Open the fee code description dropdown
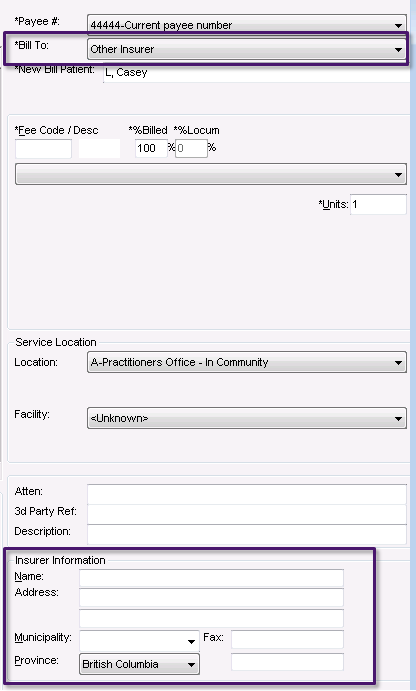 coord(211,174)
